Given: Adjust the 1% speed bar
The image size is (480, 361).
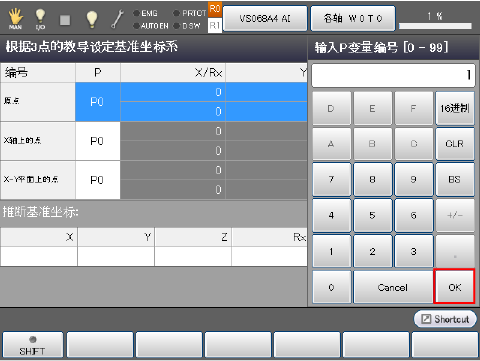Looking at the screenshot, I should pos(435,26).
